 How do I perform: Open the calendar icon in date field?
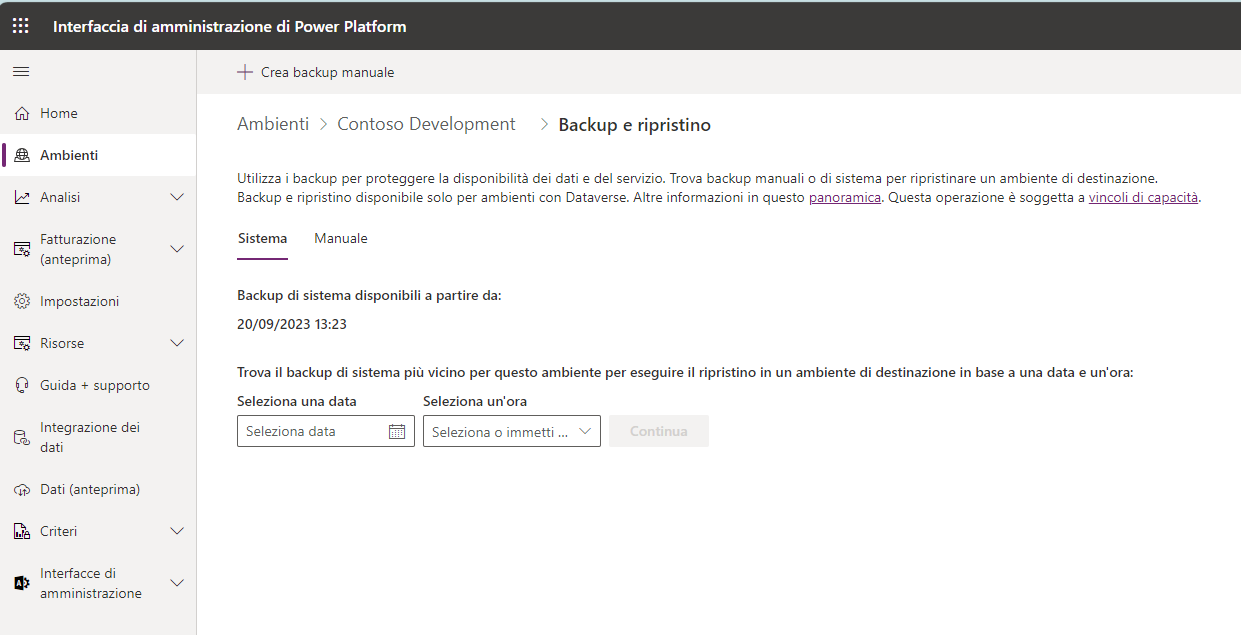397,432
